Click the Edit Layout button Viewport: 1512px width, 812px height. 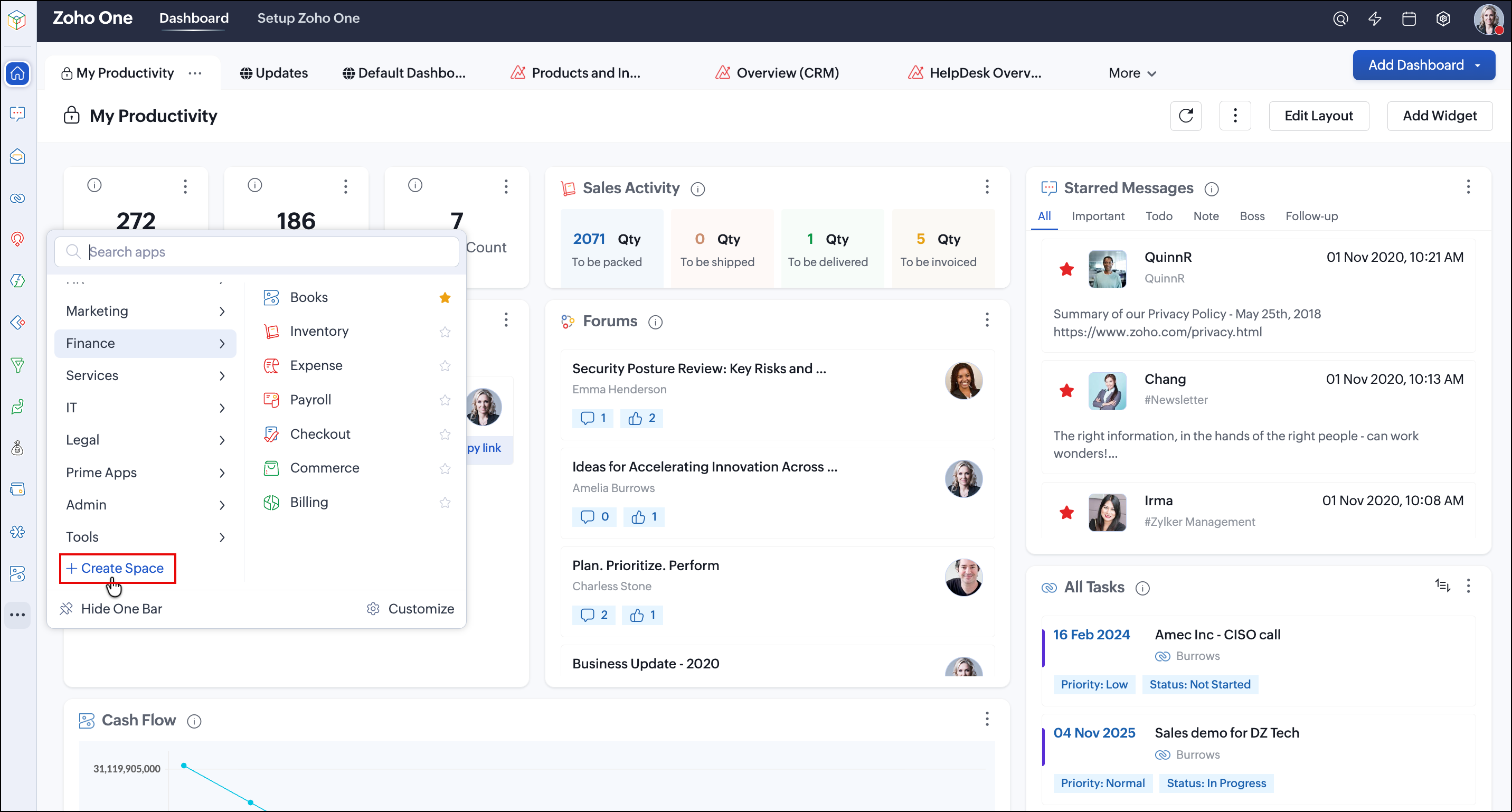pyautogui.click(x=1318, y=116)
